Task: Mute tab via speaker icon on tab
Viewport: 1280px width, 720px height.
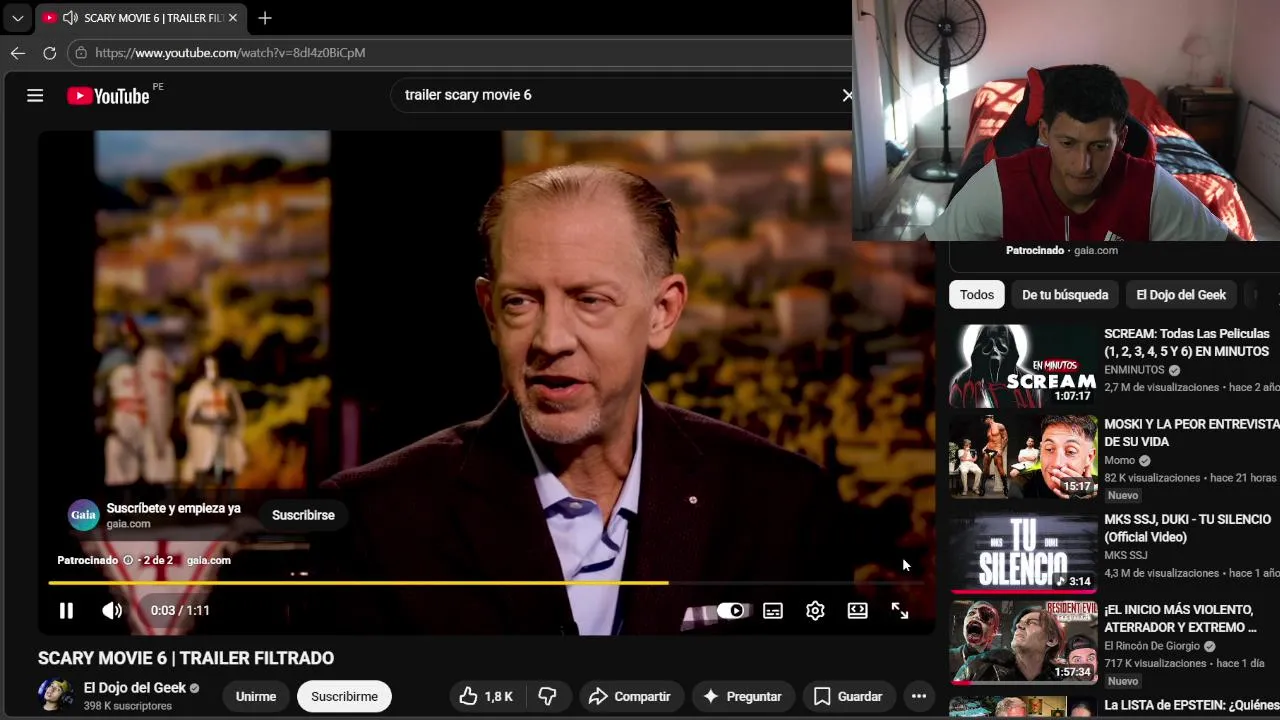Action: (70, 18)
